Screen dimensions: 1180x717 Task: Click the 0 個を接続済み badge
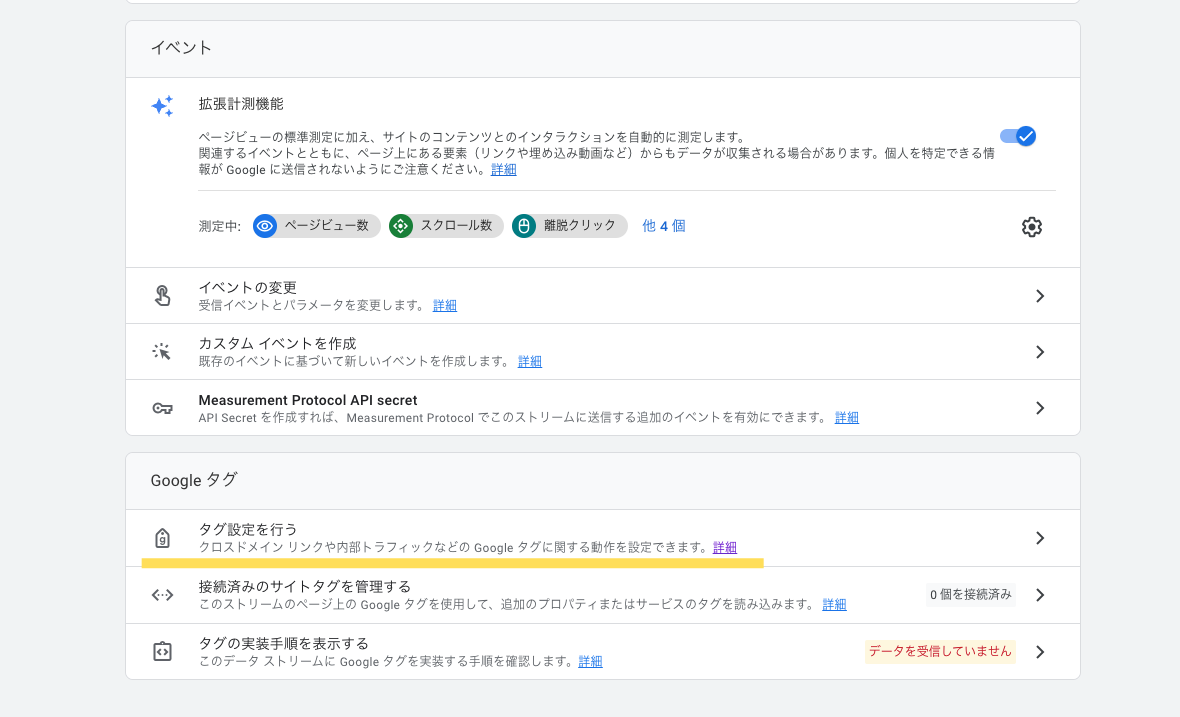pyautogui.click(x=971, y=595)
